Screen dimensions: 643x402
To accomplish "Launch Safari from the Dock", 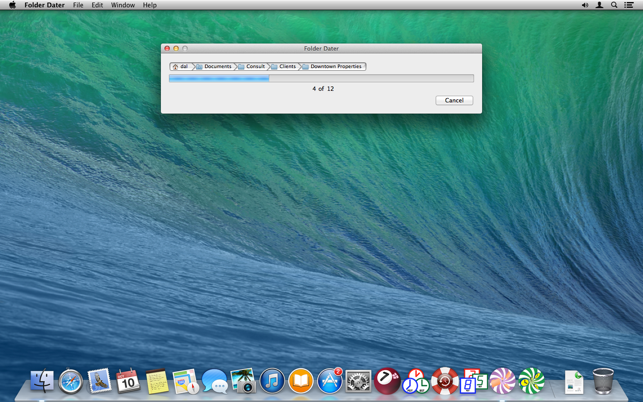I will pos(71,381).
